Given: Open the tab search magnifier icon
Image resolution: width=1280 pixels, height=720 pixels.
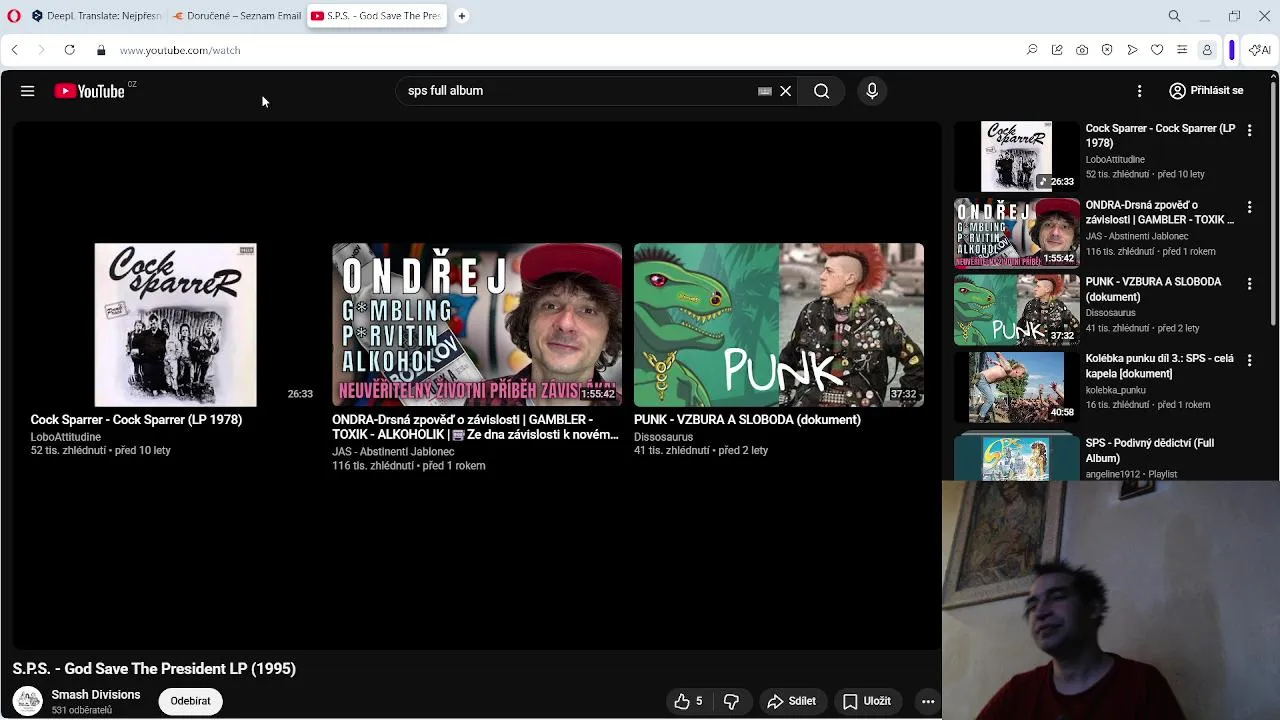Looking at the screenshot, I should [1175, 16].
